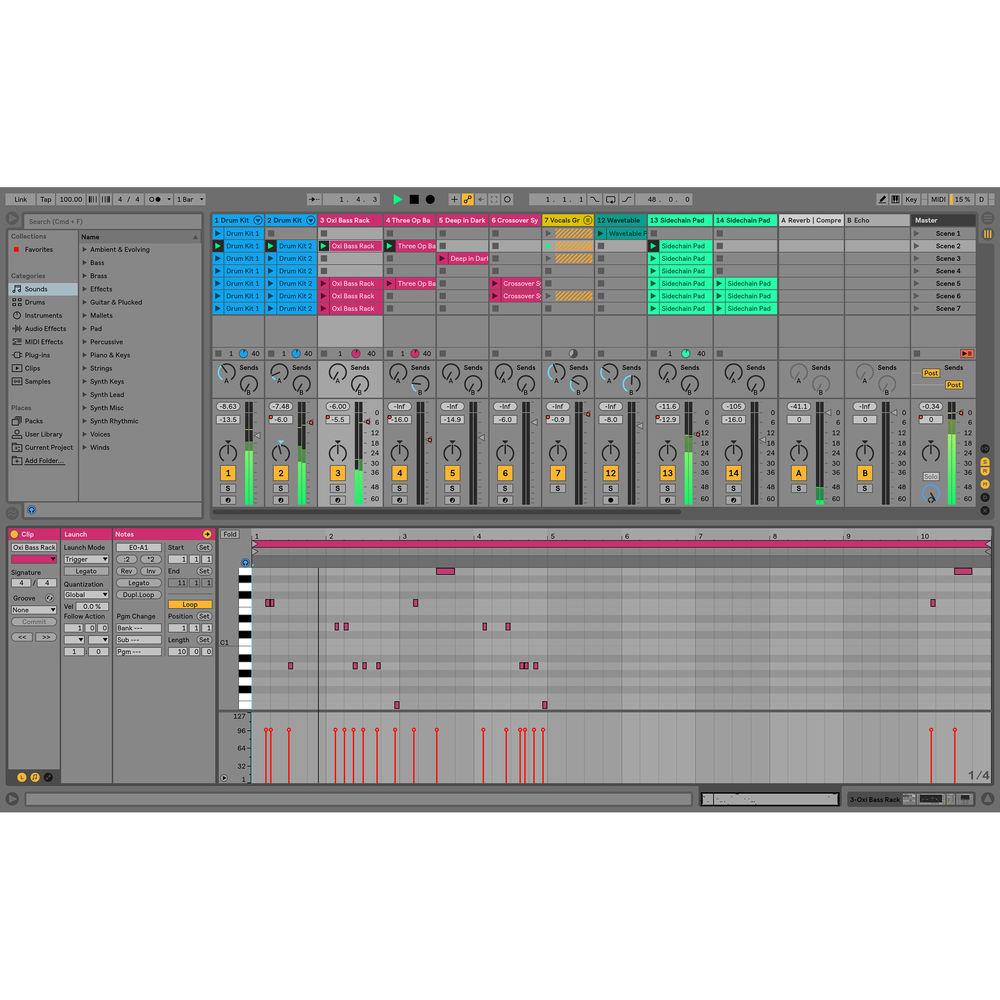This screenshot has width=1000, height=1000.
Task: Open the clip color chooser swatch
Action: click(33, 560)
